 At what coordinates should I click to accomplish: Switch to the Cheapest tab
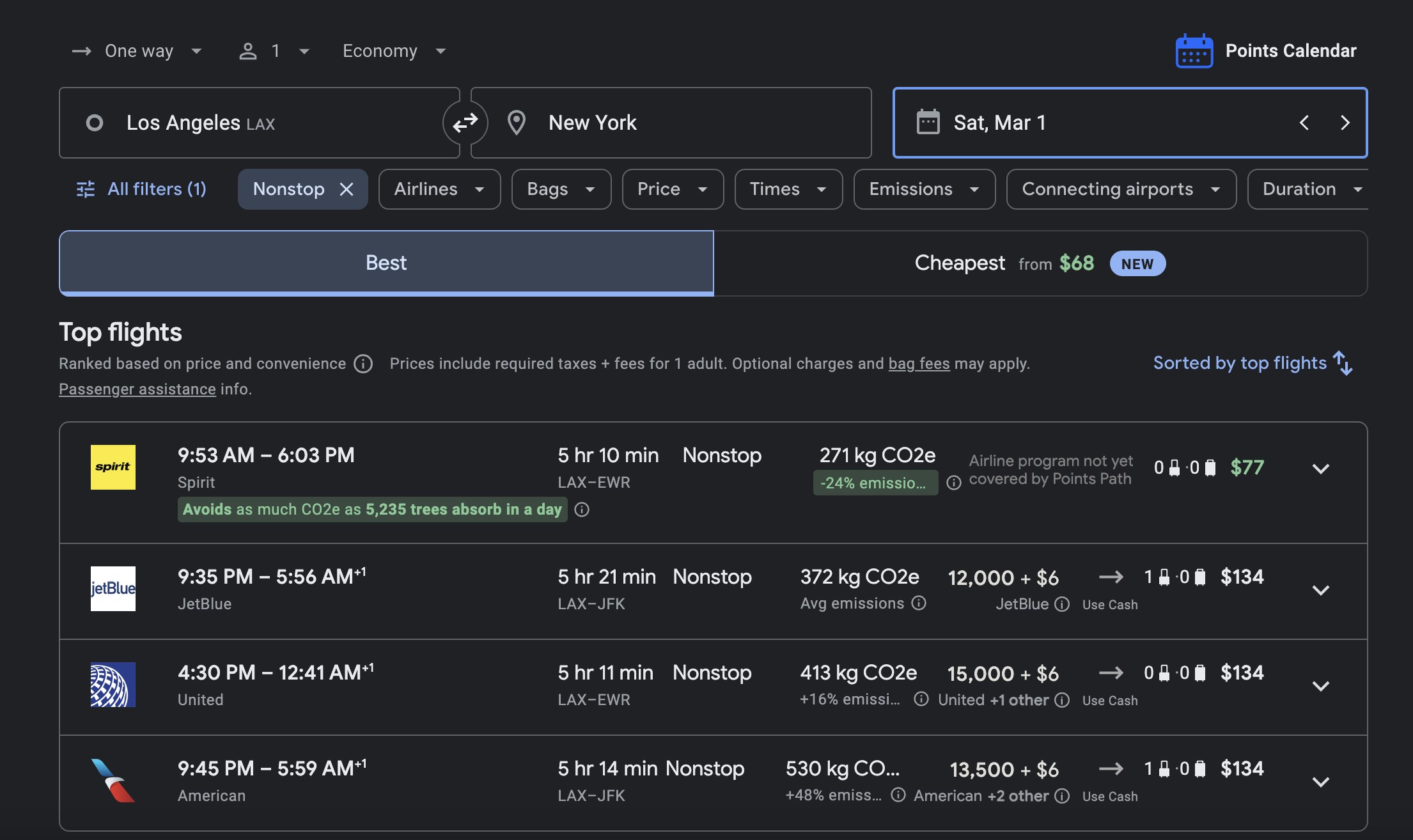pos(1040,263)
